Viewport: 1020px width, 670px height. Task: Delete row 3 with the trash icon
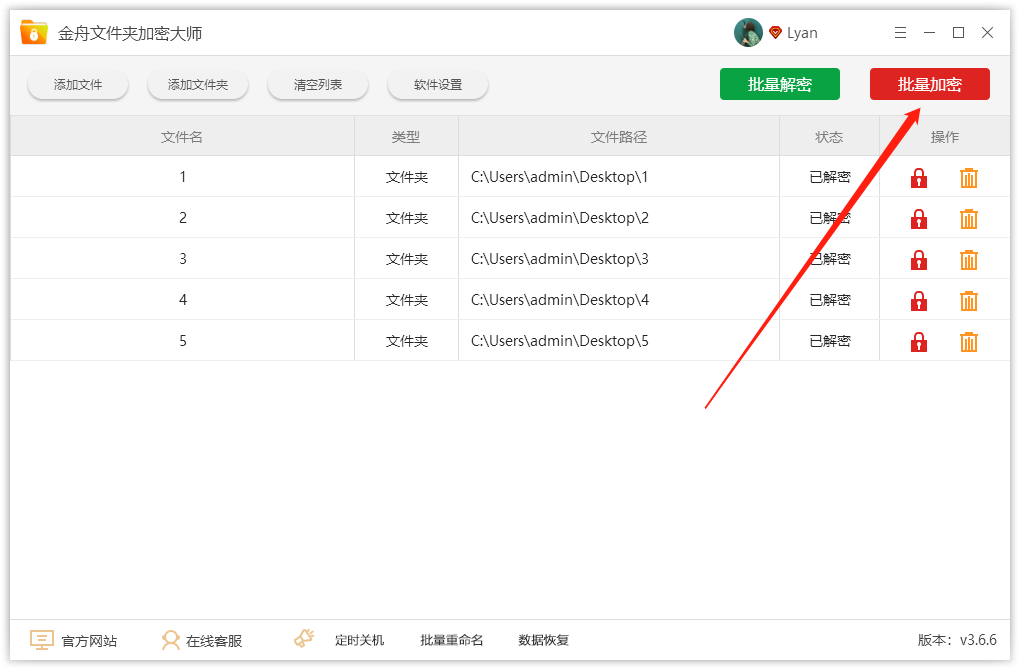(969, 260)
